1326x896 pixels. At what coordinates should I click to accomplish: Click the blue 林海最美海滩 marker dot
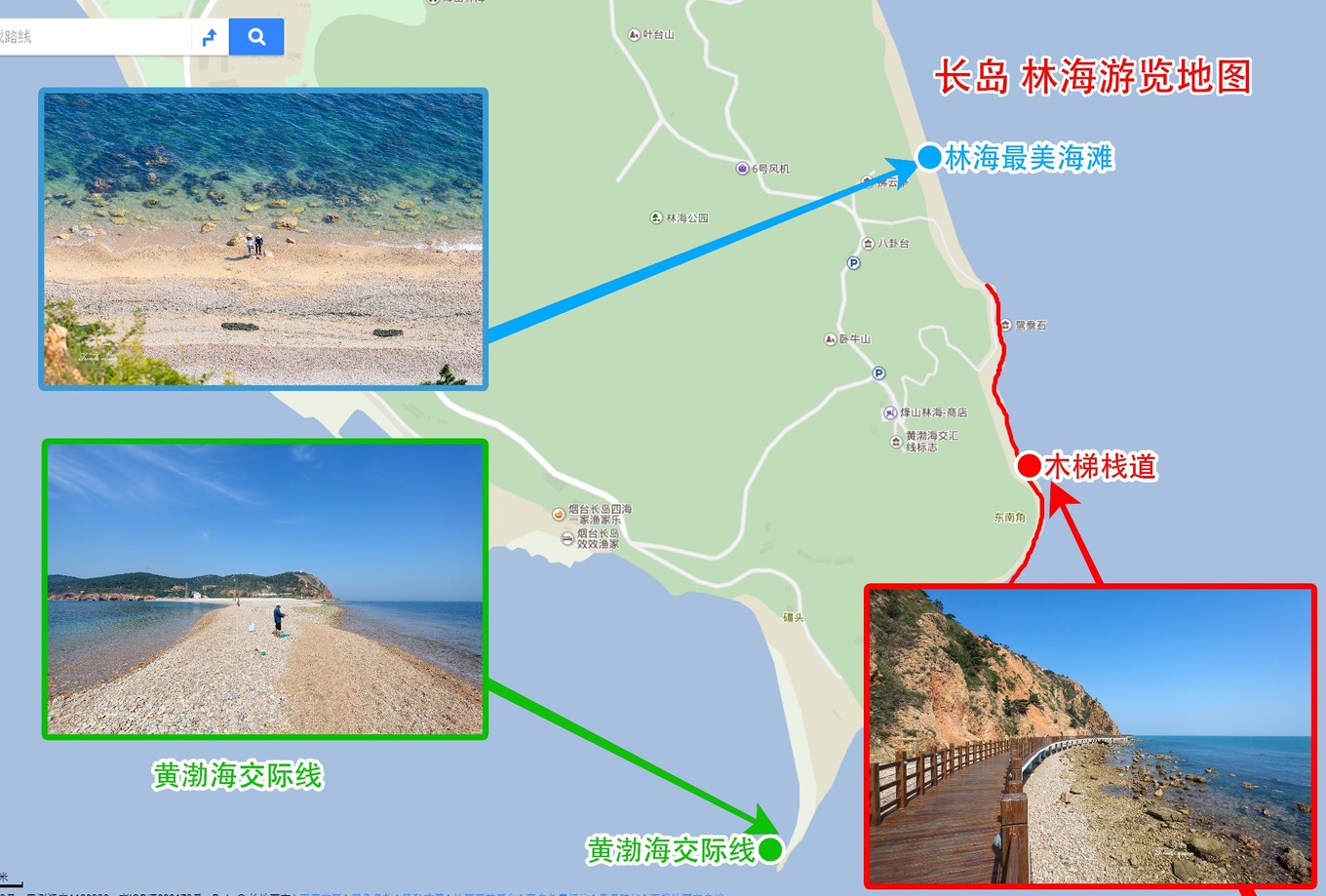pos(929,157)
